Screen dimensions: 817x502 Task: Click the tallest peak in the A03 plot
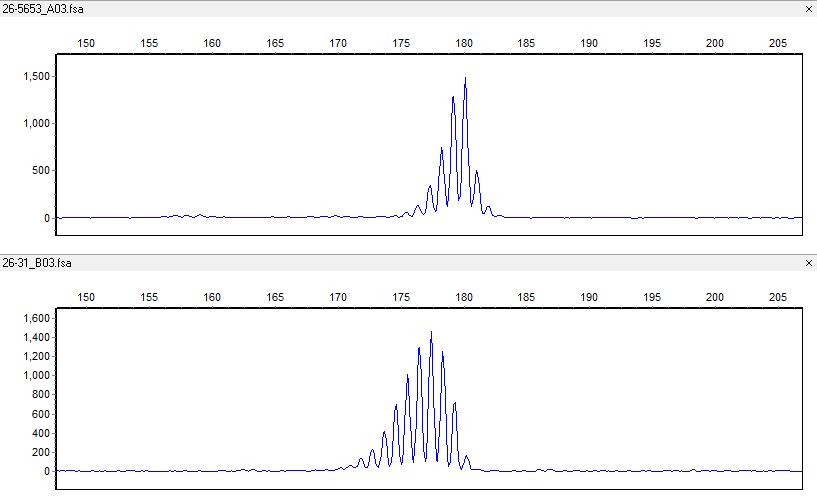[465, 80]
